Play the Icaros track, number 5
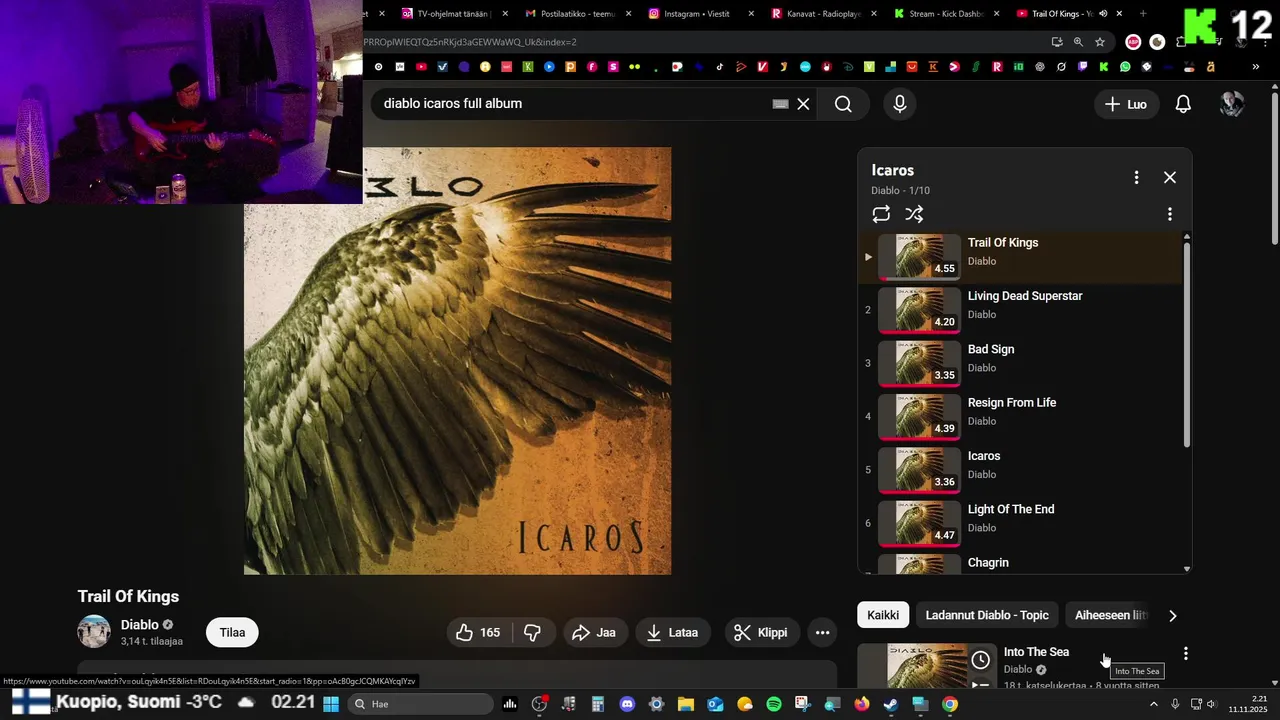 1020,470
